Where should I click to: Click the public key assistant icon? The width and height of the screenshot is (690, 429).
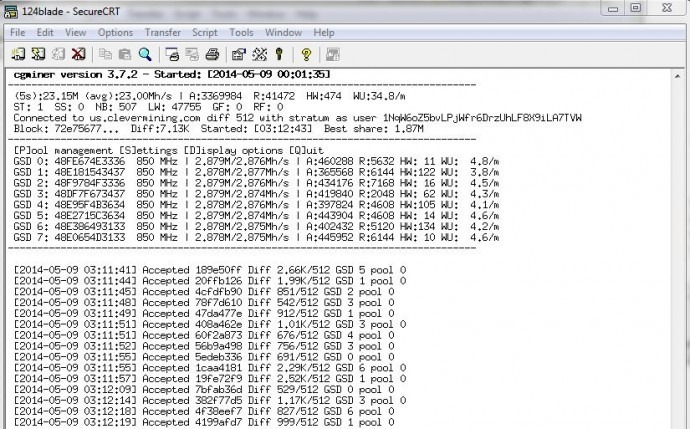(279, 54)
